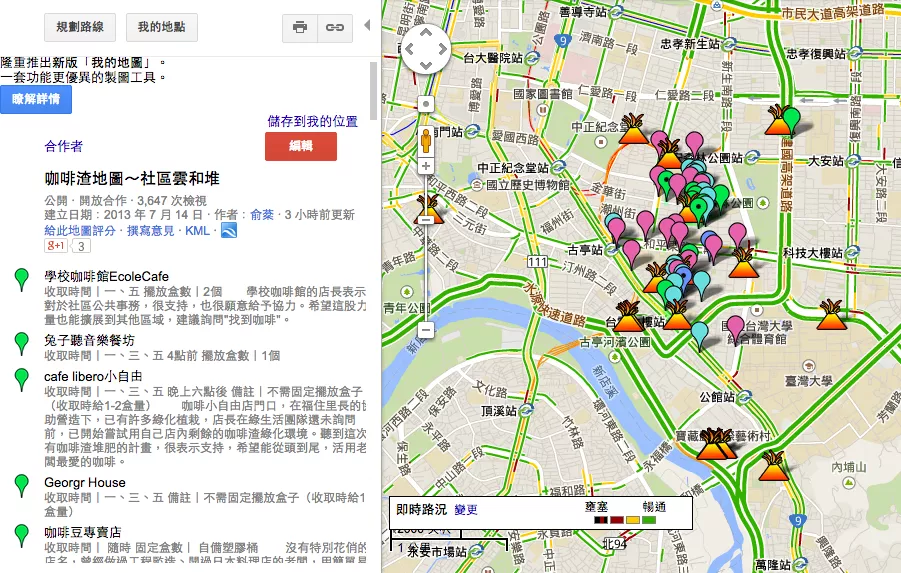Click compost marker left of zoom slider
This screenshot has width=901, height=573.
428,209
